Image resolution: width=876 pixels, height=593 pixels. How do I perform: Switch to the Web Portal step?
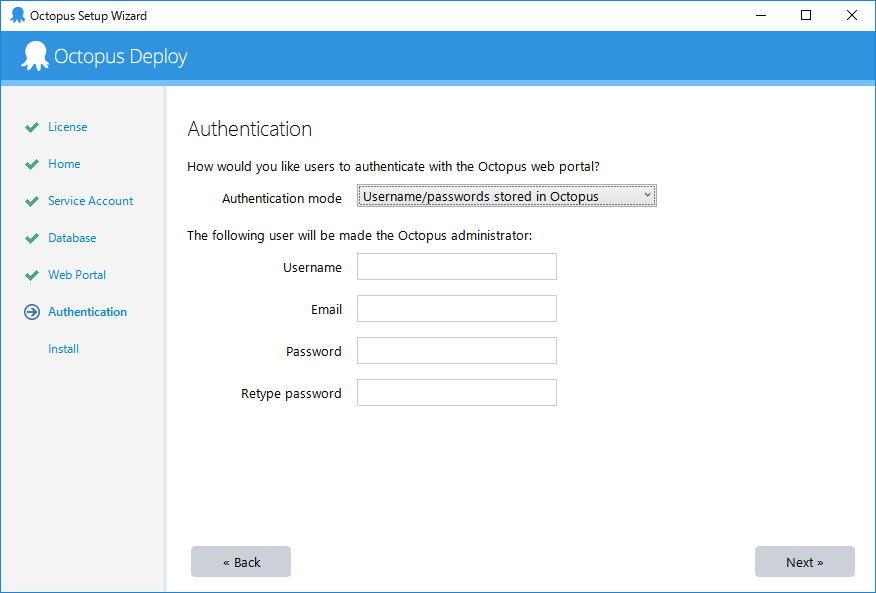click(77, 274)
